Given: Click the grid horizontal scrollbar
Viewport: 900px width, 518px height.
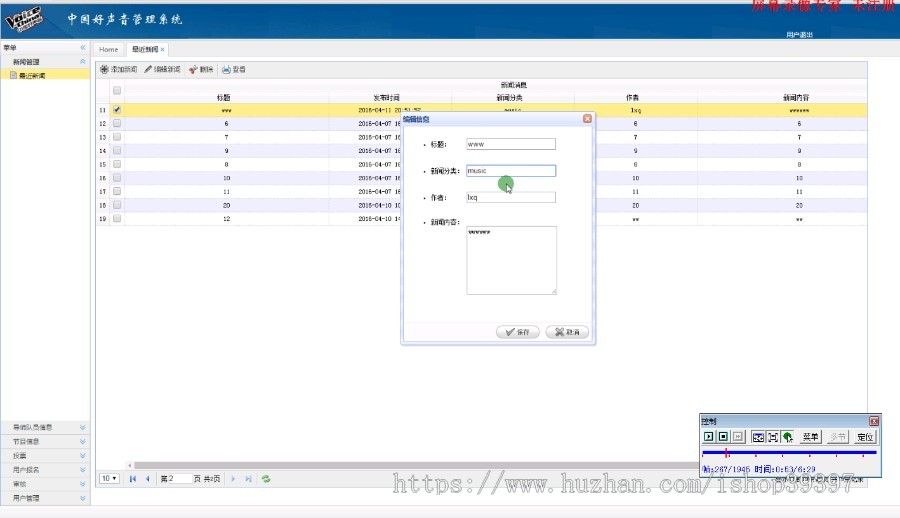Looking at the screenshot, I should click(x=416, y=465).
